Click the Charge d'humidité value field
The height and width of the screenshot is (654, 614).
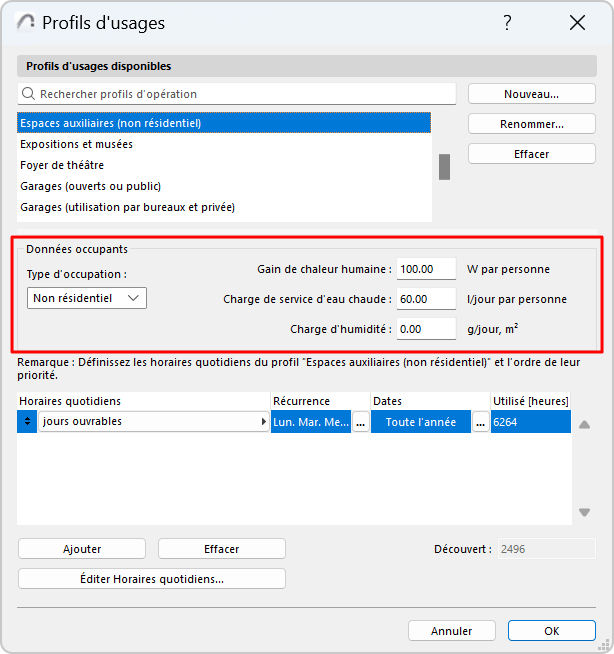tap(426, 329)
